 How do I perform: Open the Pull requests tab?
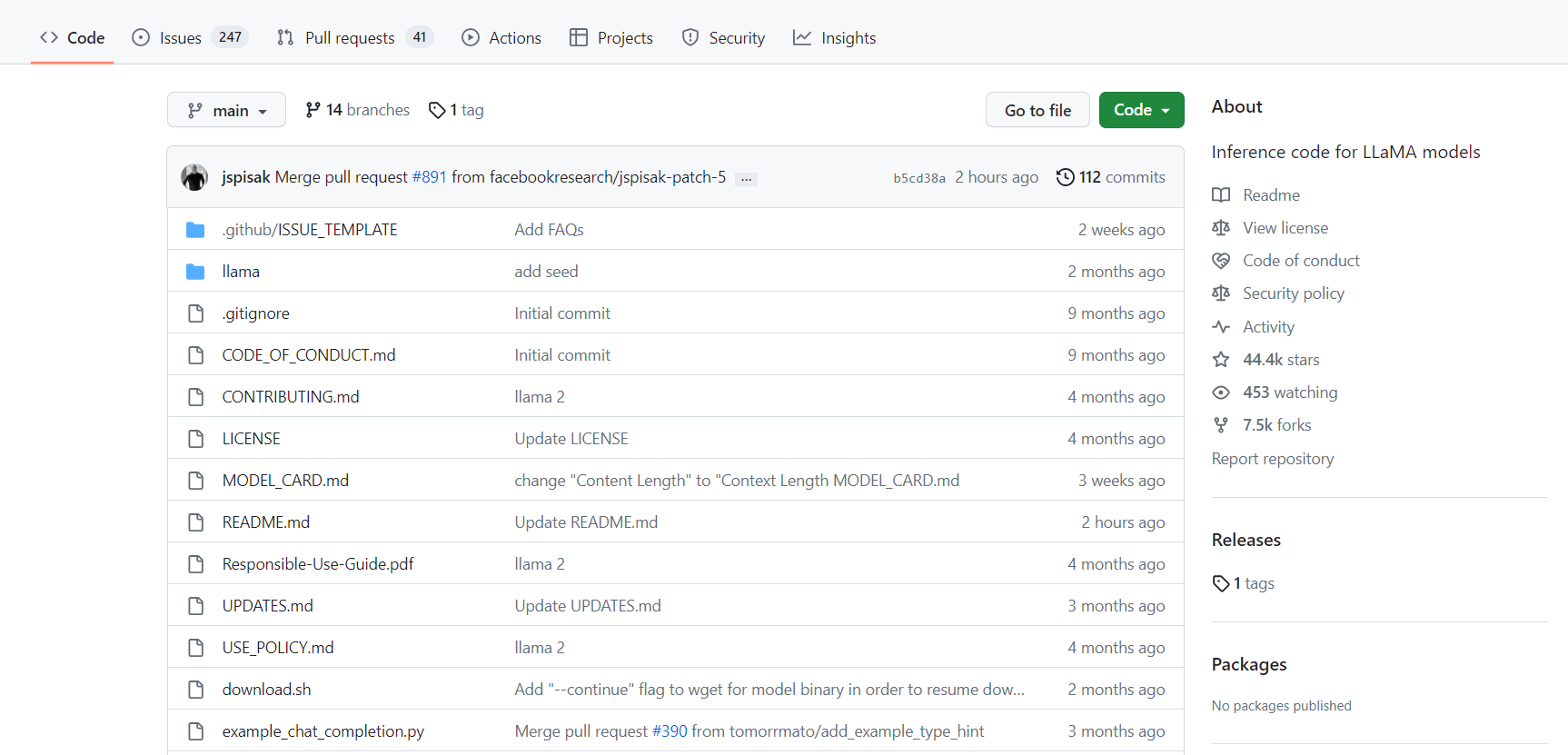point(350,37)
